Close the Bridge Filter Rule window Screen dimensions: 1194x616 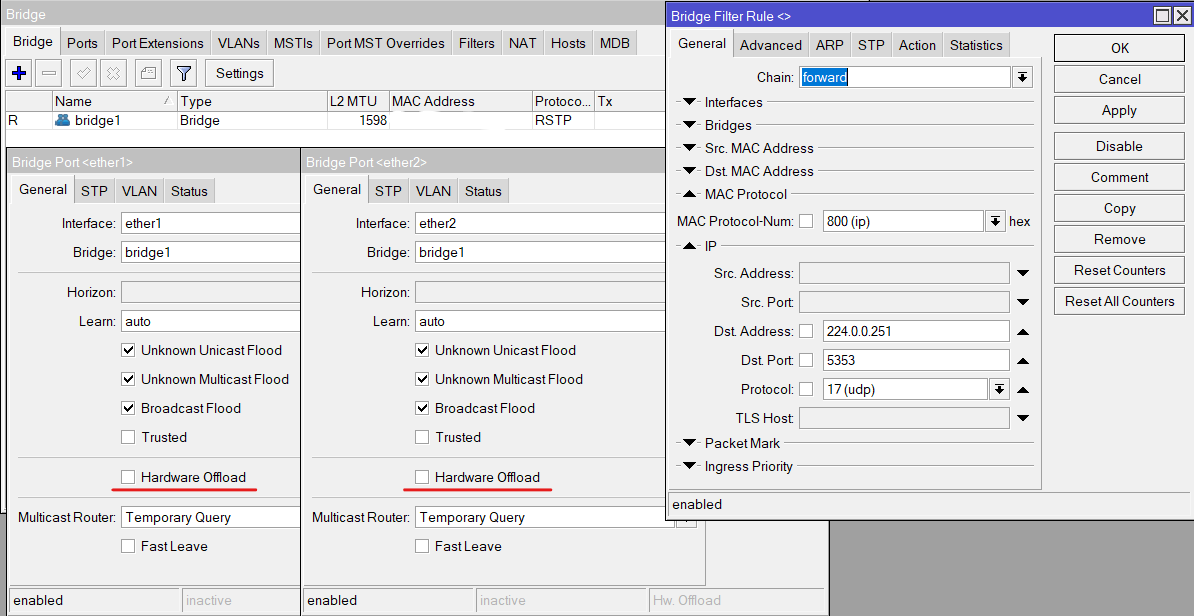(1180, 15)
